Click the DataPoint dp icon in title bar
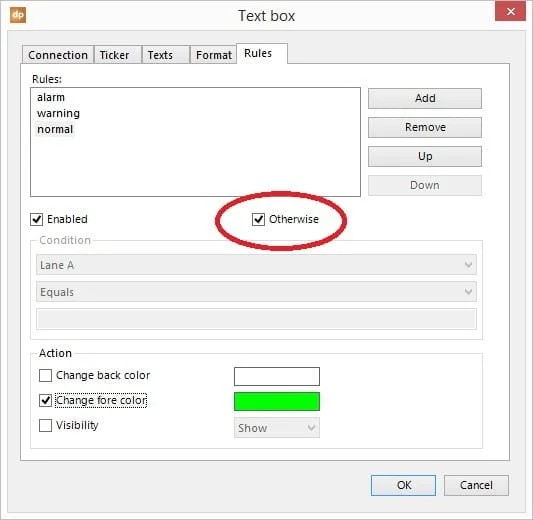 click(18, 15)
